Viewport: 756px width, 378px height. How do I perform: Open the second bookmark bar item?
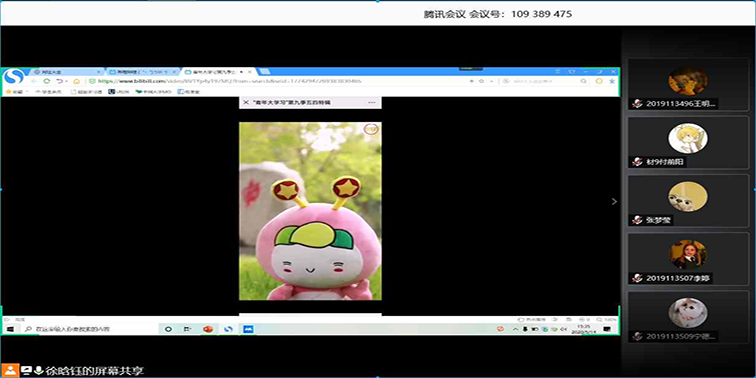click(x=48, y=92)
